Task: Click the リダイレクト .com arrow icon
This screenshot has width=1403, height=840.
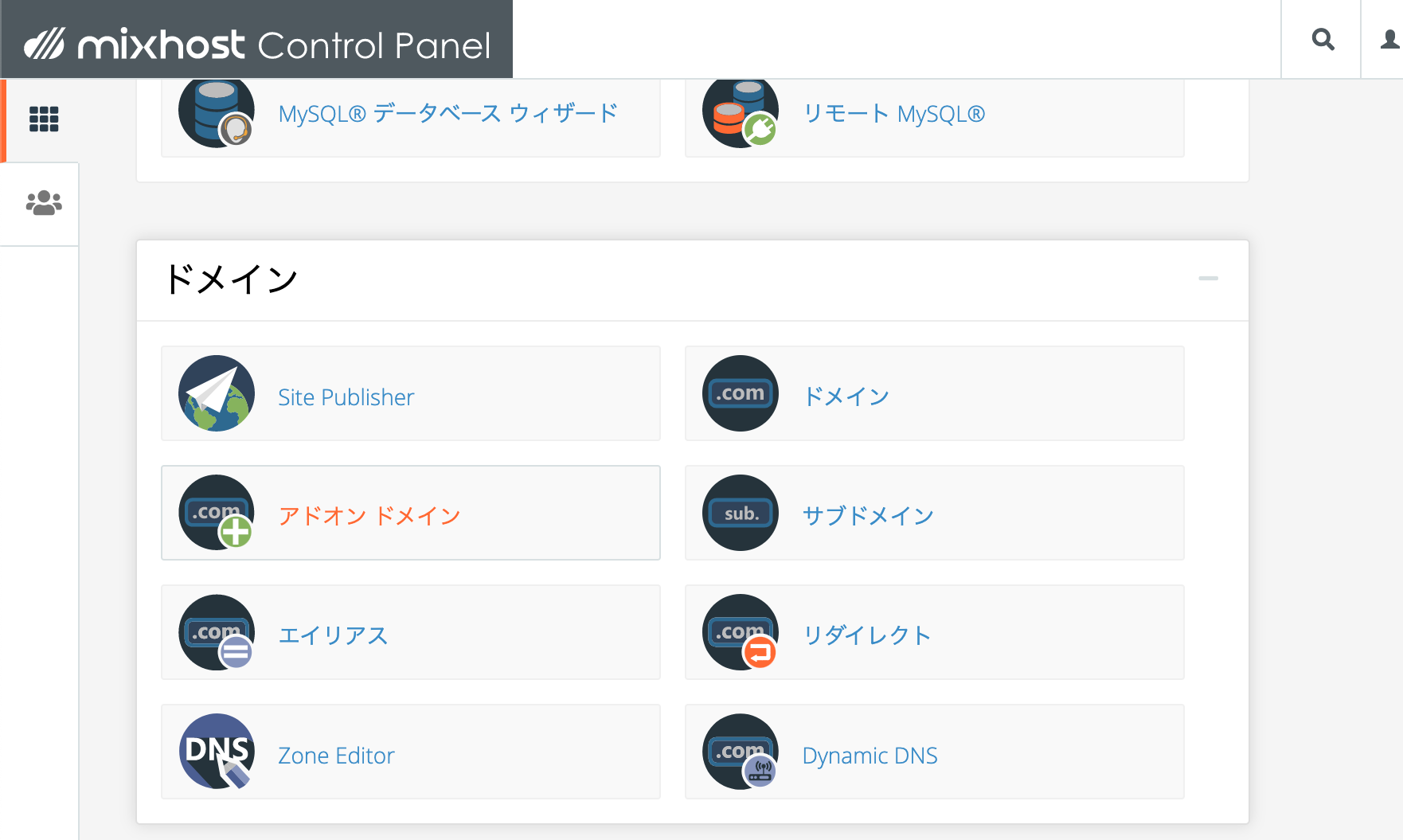Action: click(x=741, y=632)
